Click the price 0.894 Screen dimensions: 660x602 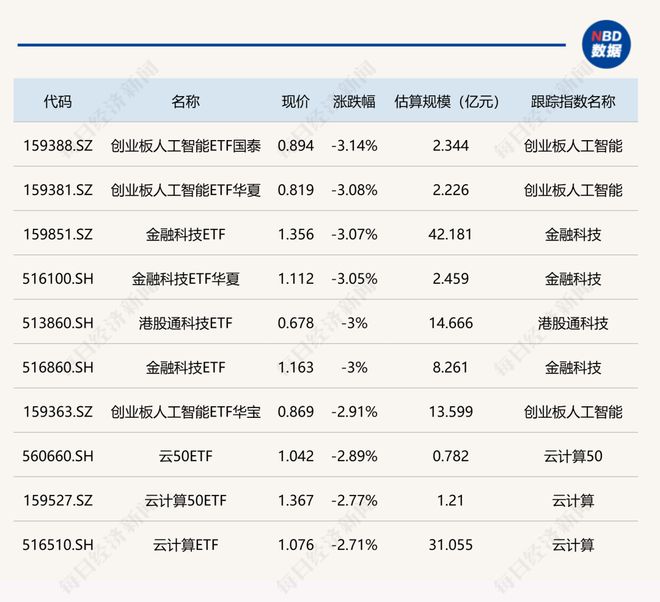pos(295,146)
